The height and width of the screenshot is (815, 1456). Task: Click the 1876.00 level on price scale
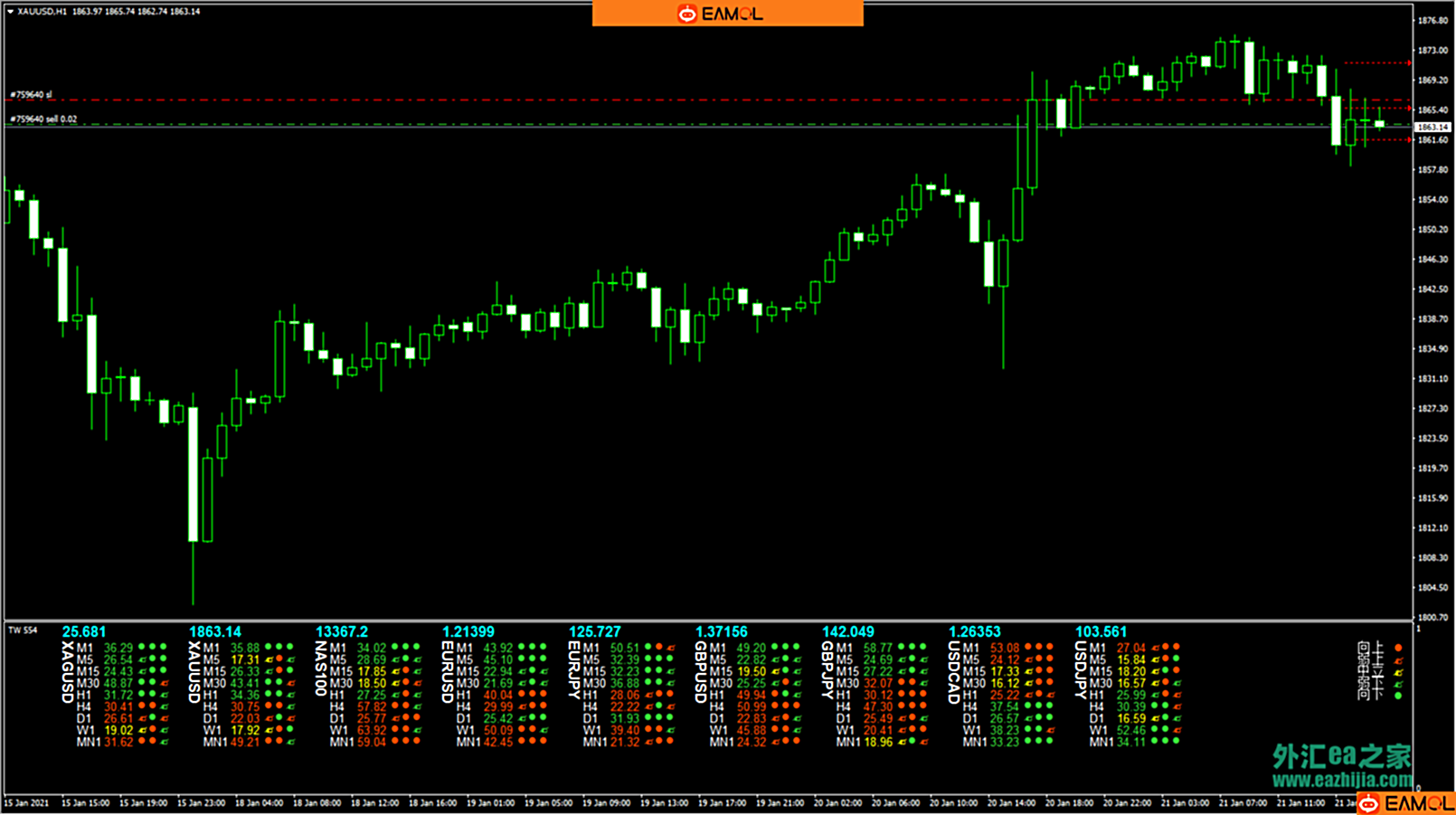[x=1432, y=20]
